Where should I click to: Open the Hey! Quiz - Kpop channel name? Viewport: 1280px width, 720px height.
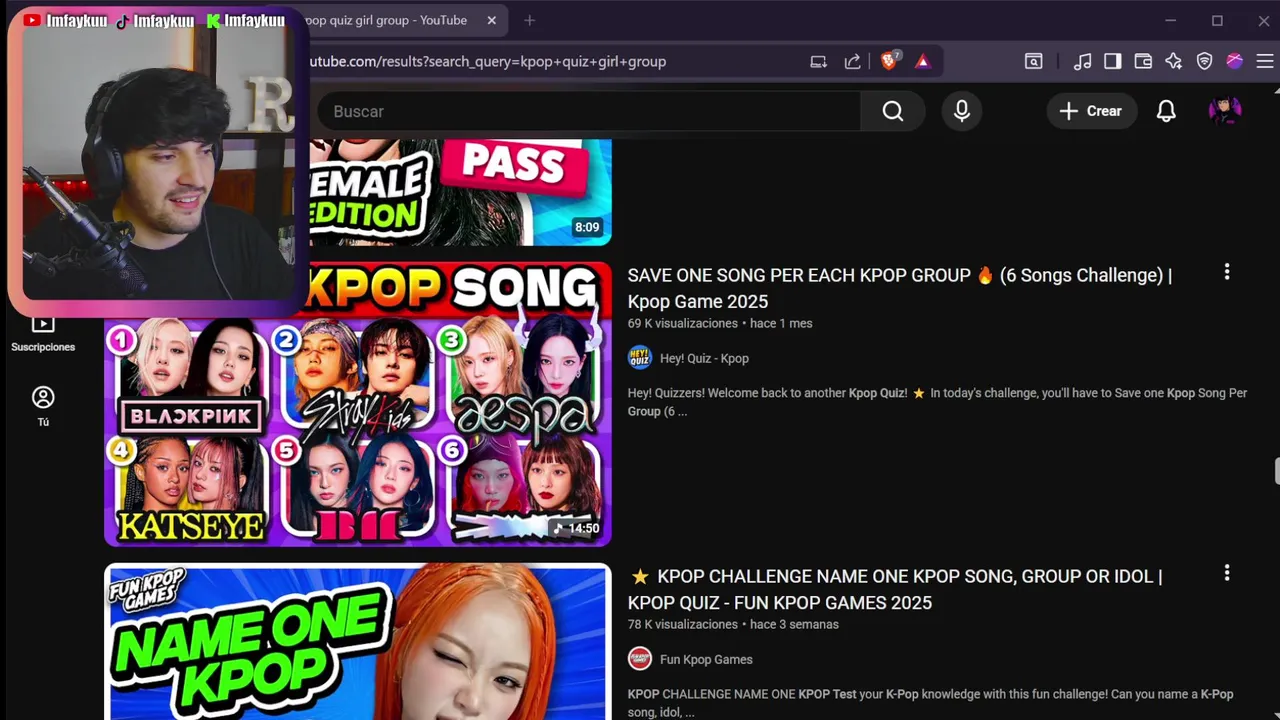pyautogui.click(x=704, y=358)
